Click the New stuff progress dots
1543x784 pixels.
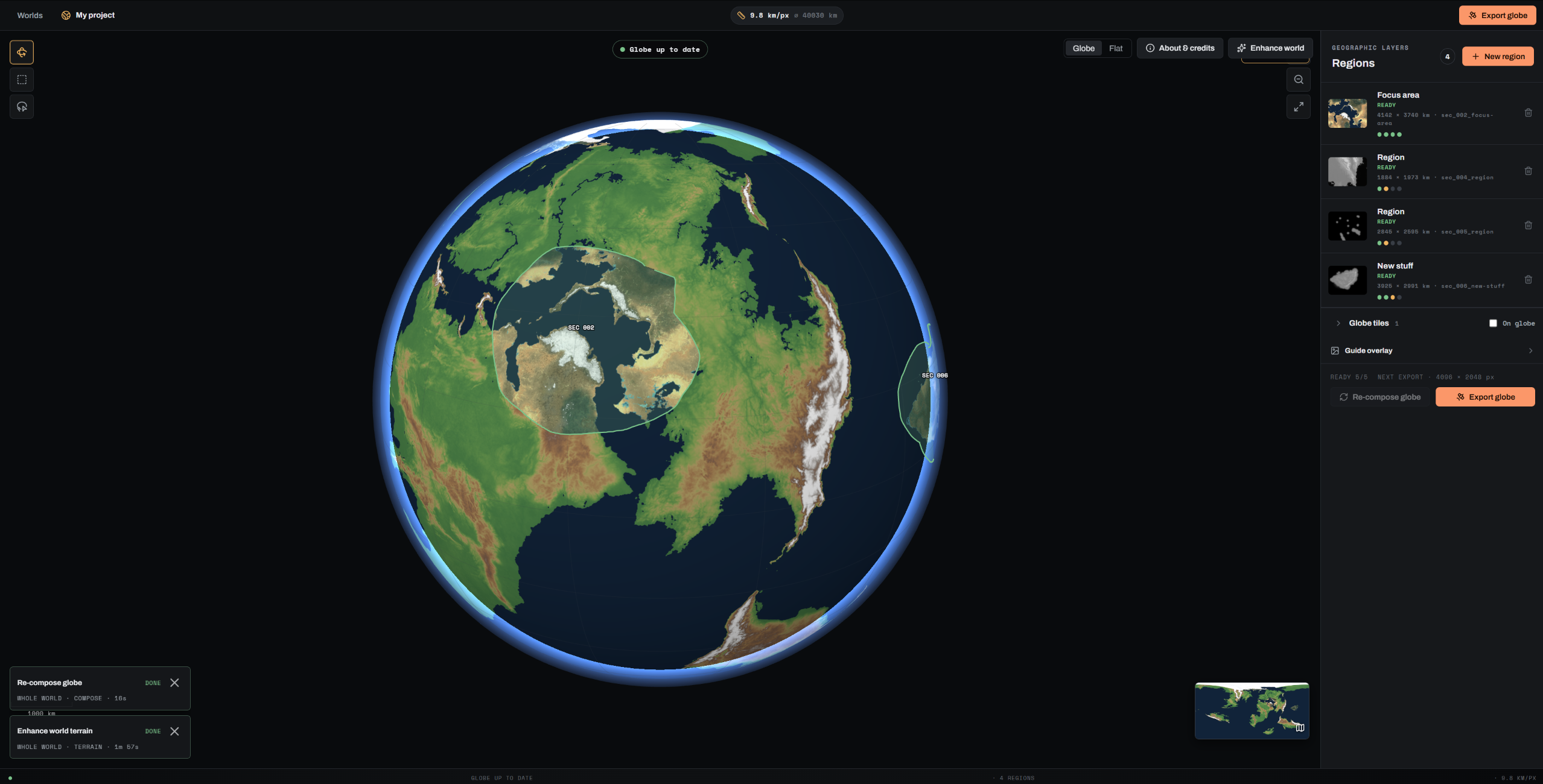click(x=1390, y=297)
